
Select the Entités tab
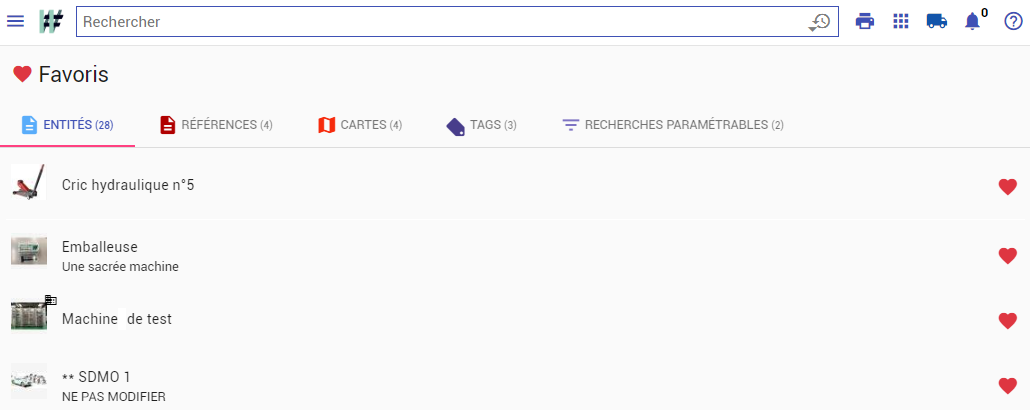click(x=68, y=125)
